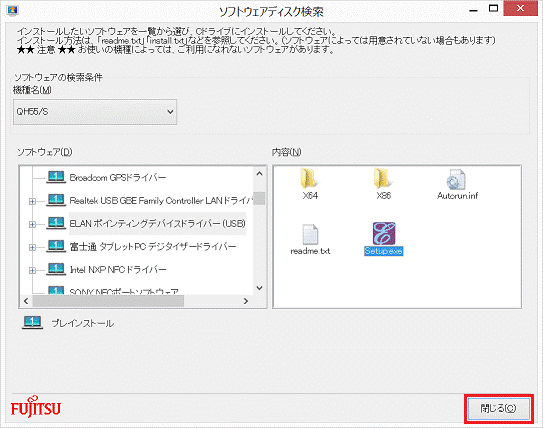This screenshot has height=428, width=543.
Task: Click the 富士通 タブレットPC digitizer driver icon
Action: click(56, 246)
